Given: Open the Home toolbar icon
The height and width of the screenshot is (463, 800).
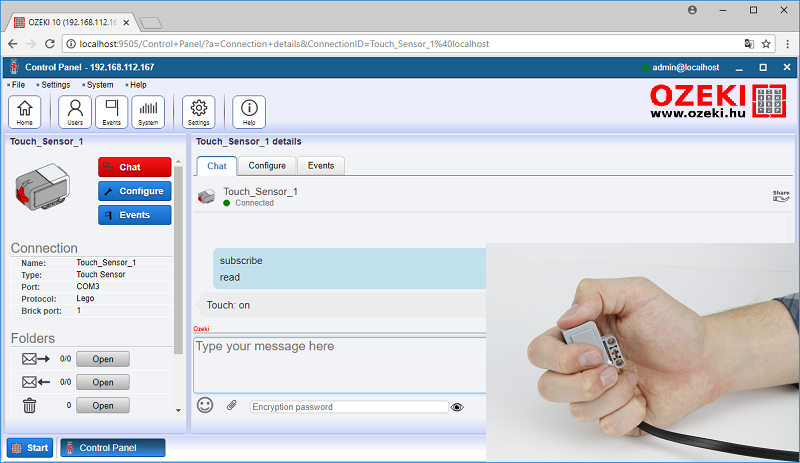Looking at the screenshot, I should click(x=24, y=111).
